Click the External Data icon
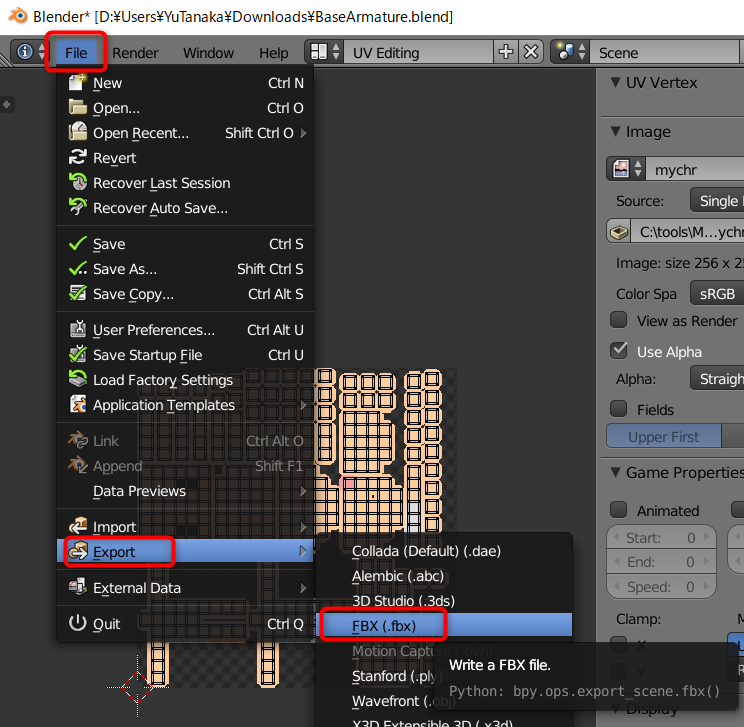The height and width of the screenshot is (727, 744). [77, 587]
